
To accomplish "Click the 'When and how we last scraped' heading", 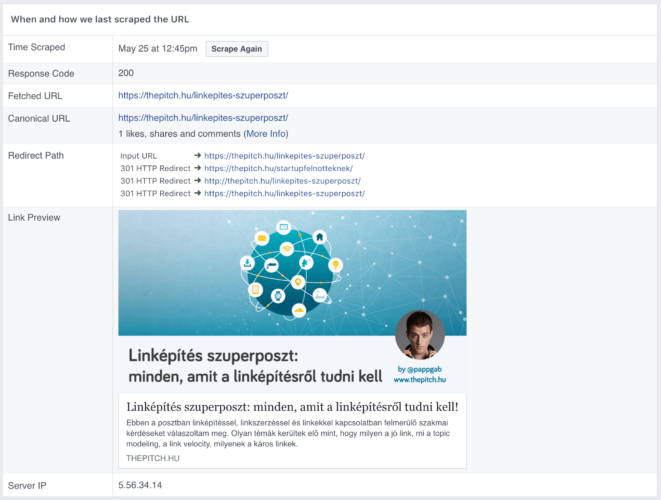I will (100, 19).
